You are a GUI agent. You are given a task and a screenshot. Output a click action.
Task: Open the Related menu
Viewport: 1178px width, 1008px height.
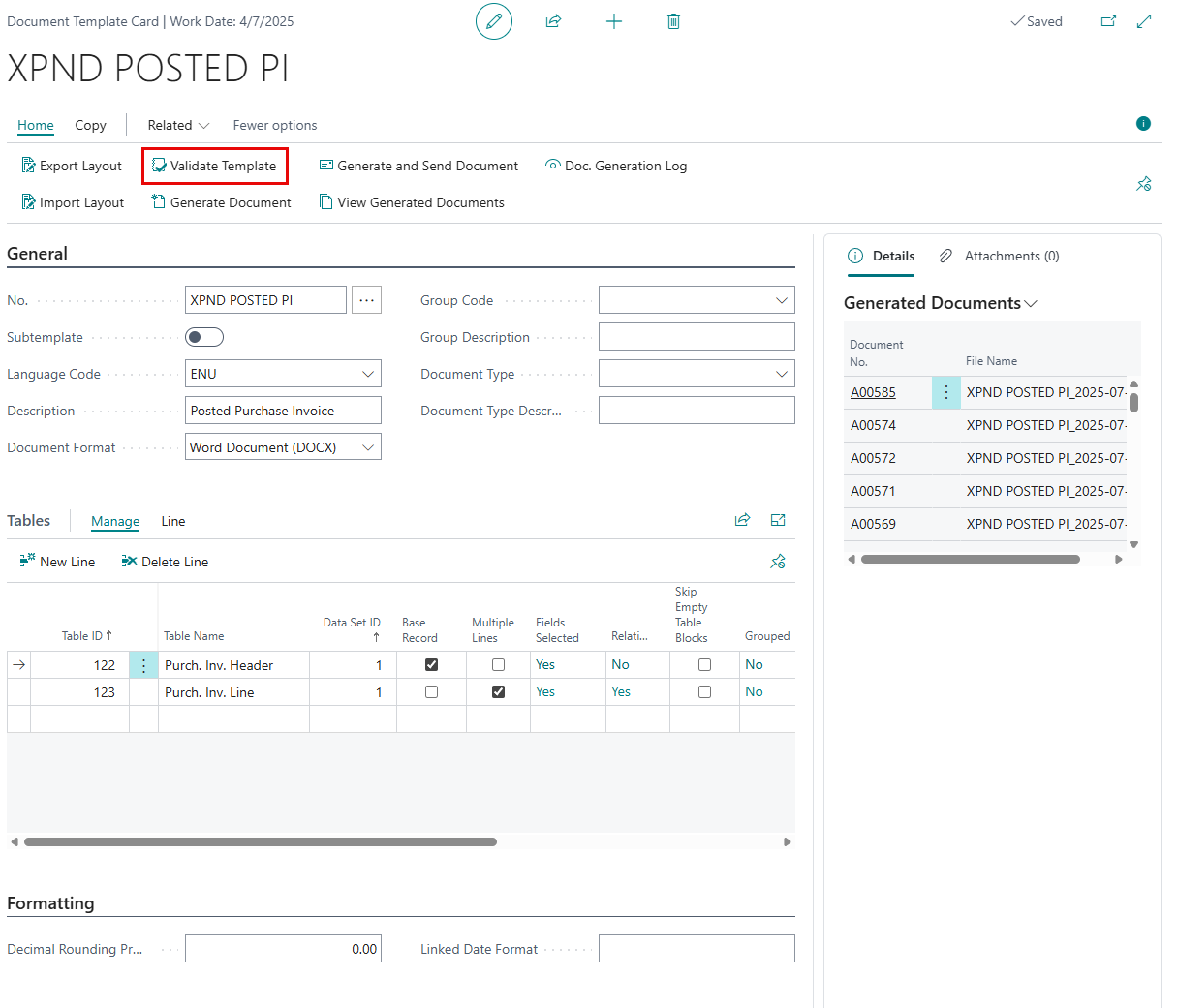pos(178,125)
